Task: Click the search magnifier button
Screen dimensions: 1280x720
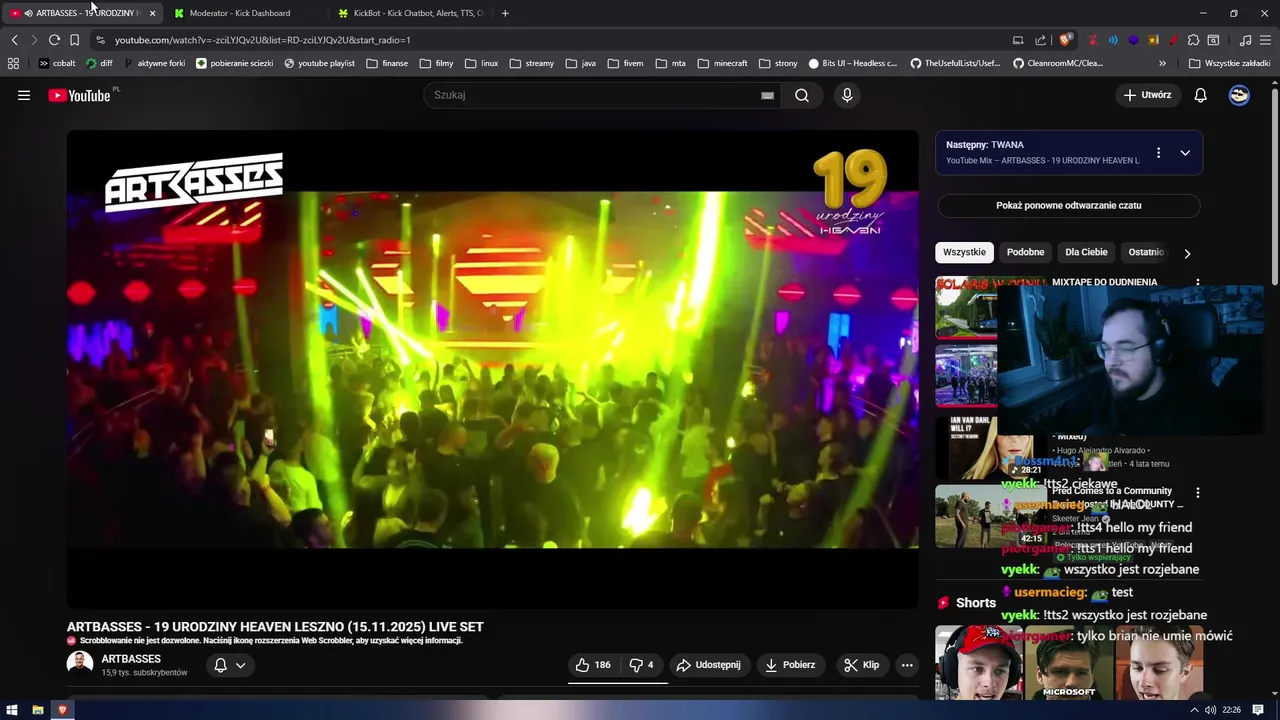Action: 802,95
